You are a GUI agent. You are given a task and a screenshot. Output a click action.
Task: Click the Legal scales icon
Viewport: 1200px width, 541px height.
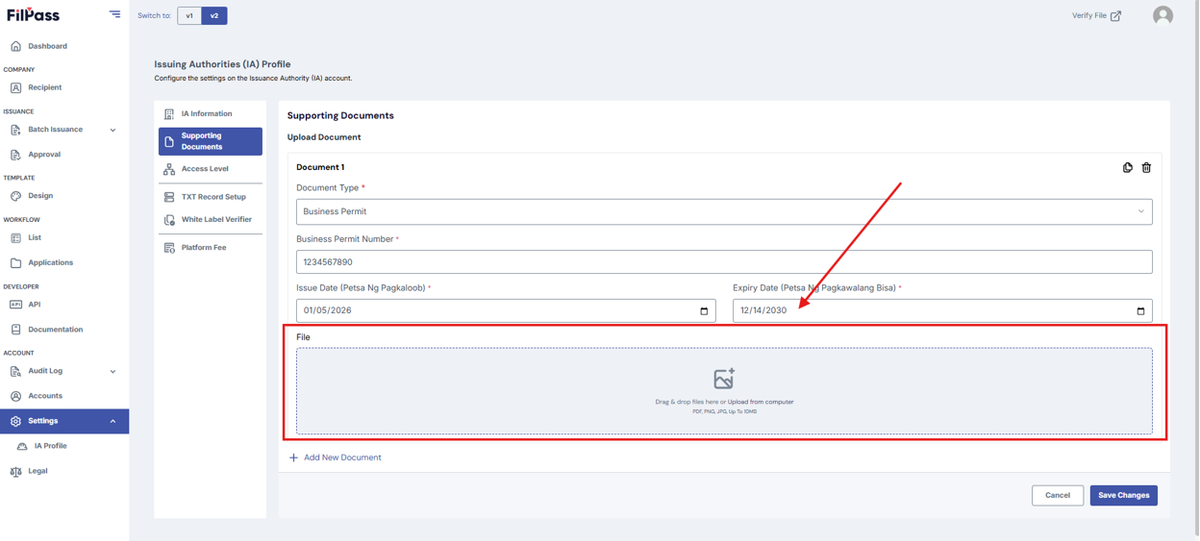pyautogui.click(x=16, y=471)
